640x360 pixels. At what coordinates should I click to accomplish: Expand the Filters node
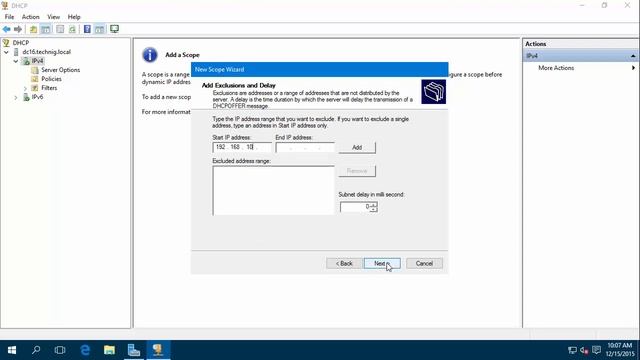point(25,88)
